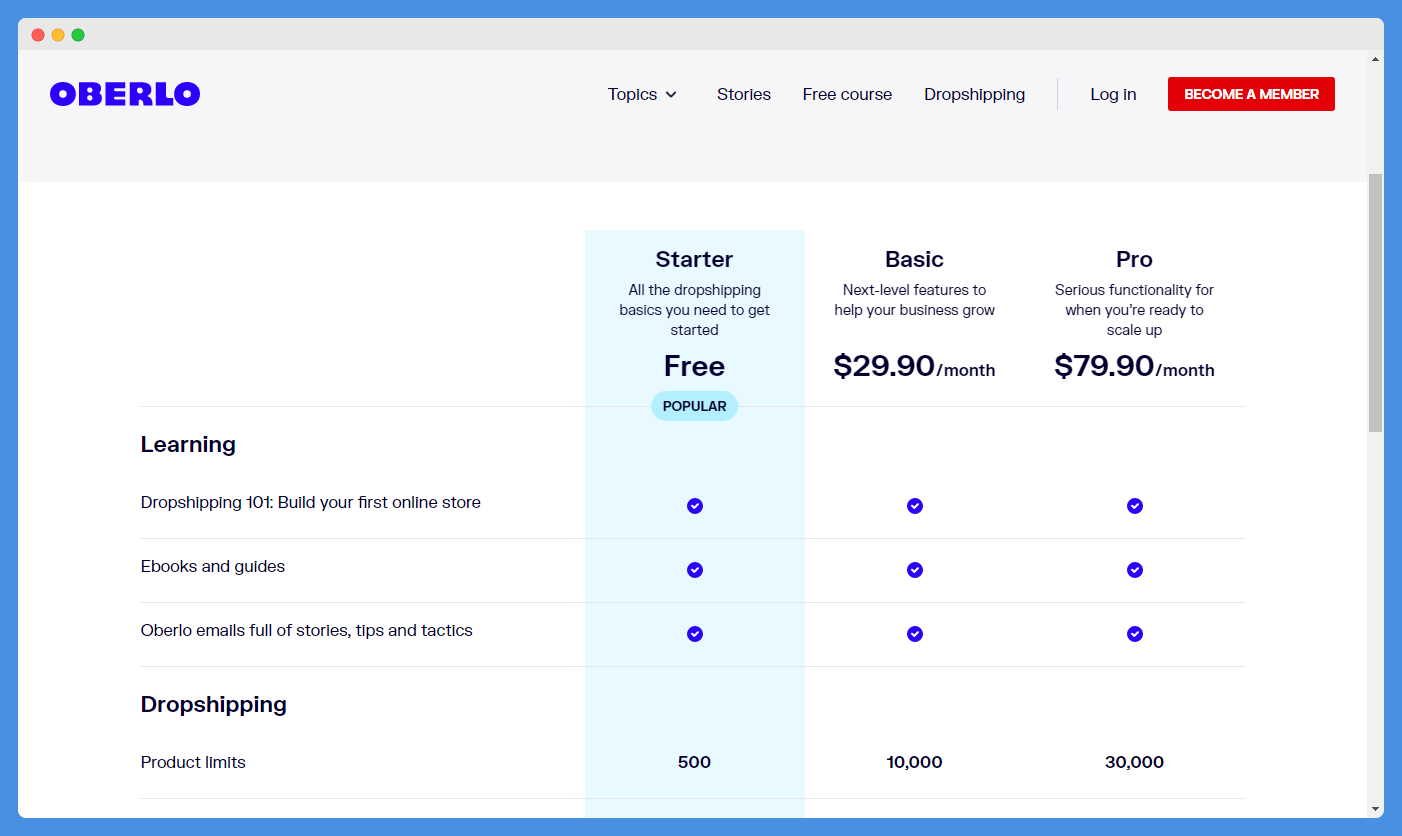Click Pro checkmark for Oberlo emails
This screenshot has height=836, width=1402.
click(1135, 634)
